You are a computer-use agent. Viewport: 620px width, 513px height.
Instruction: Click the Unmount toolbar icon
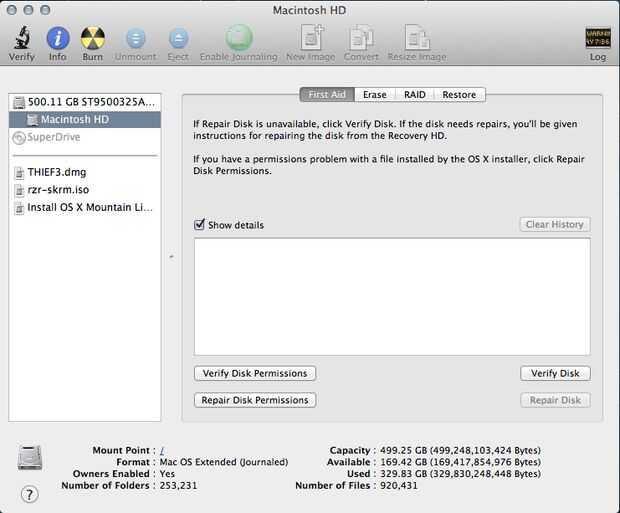coord(136,39)
